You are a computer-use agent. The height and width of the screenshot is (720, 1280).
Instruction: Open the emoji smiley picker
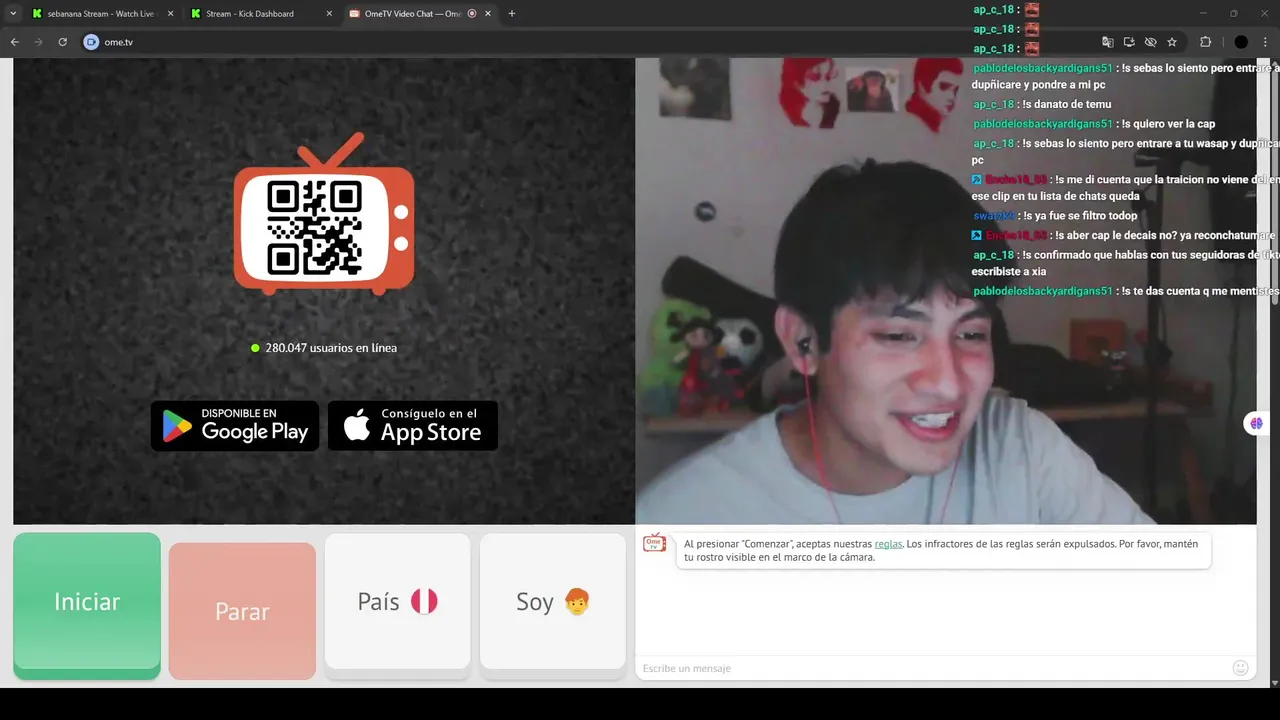click(1241, 668)
